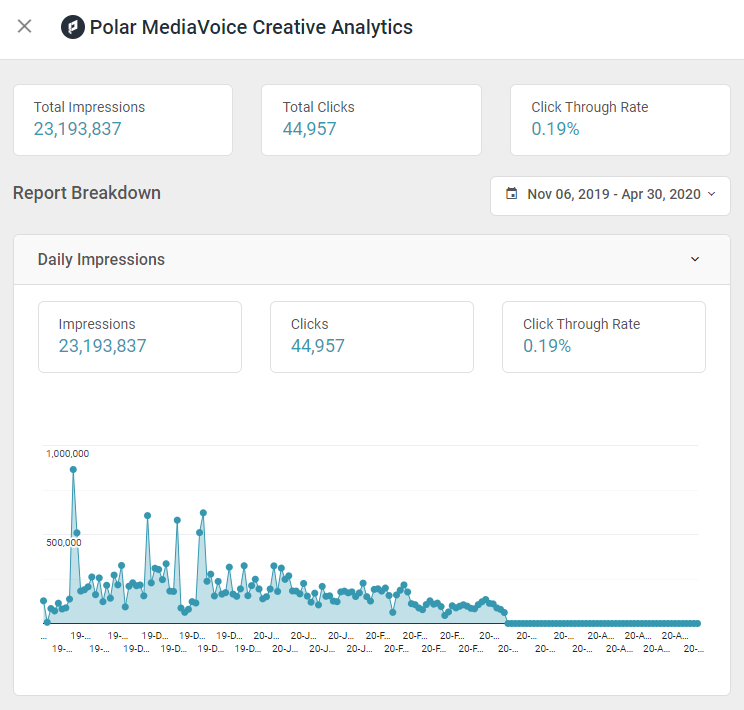Close the Creative Analytics panel

click(x=24, y=27)
